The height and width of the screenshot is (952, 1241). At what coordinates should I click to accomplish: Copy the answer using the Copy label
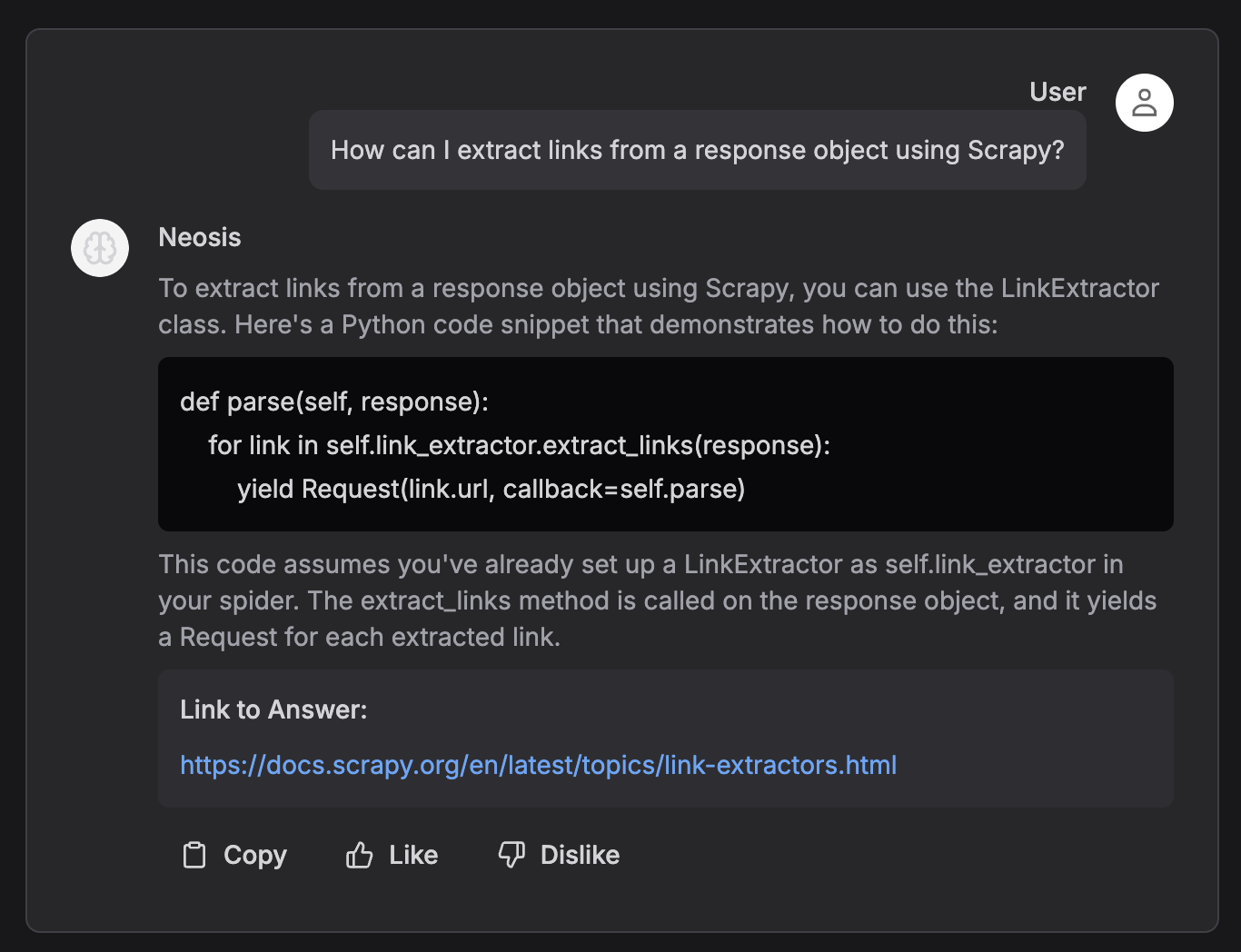[x=255, y=855]
